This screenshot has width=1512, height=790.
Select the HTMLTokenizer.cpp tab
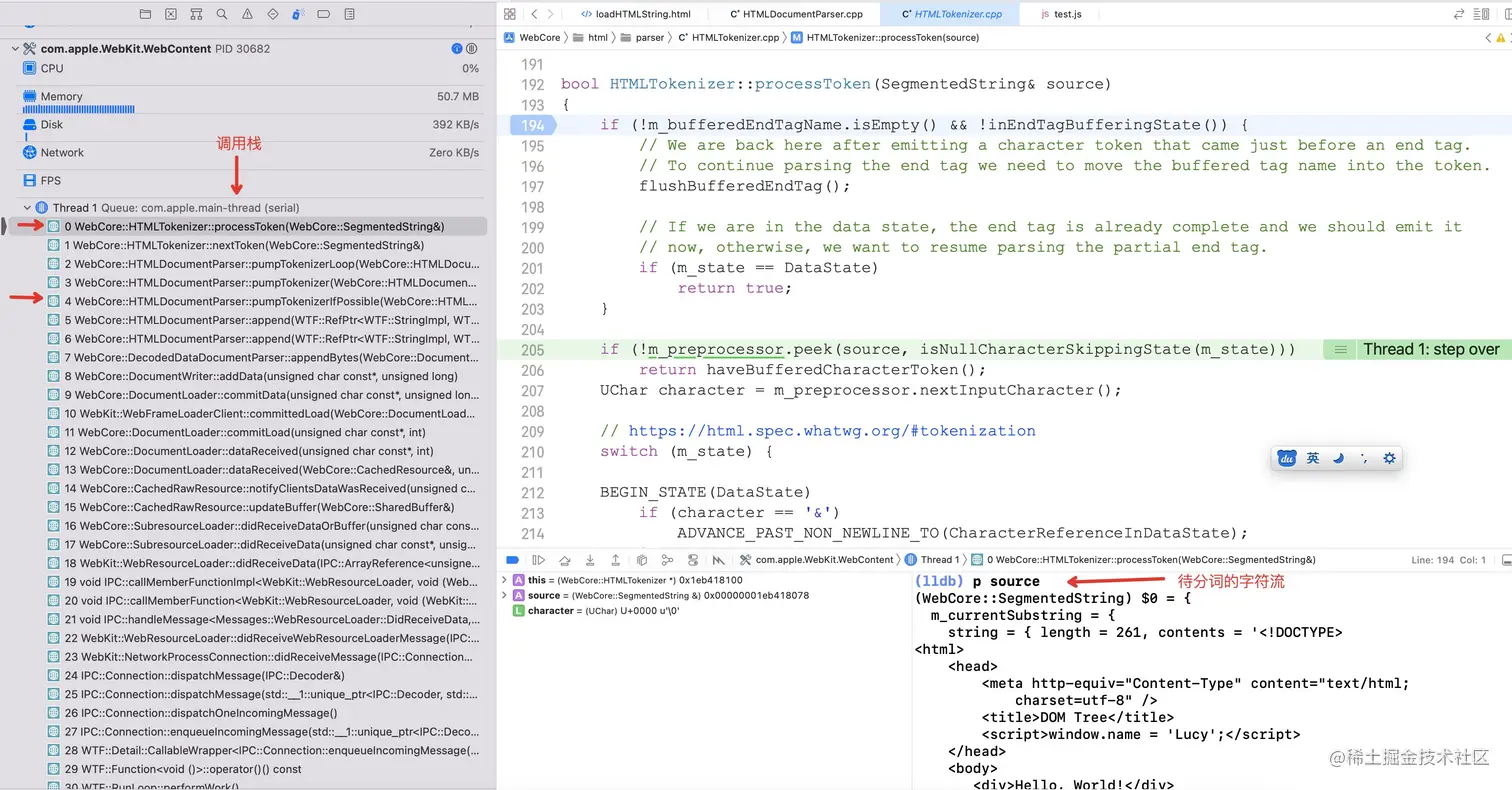(x=951, y=14)
